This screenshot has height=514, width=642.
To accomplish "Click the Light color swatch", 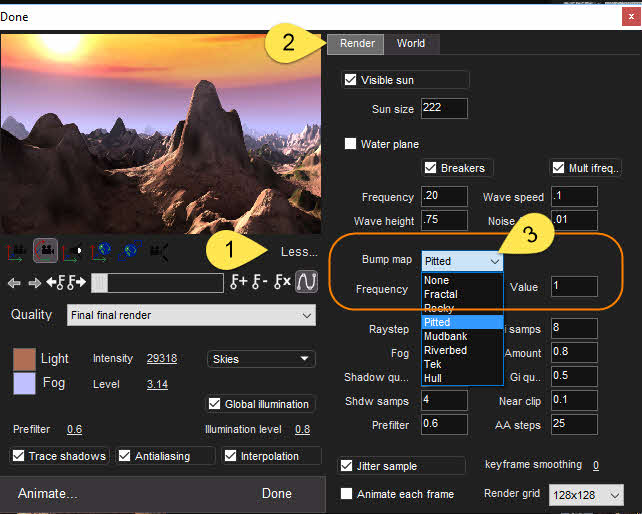I will tap(24, 359).
